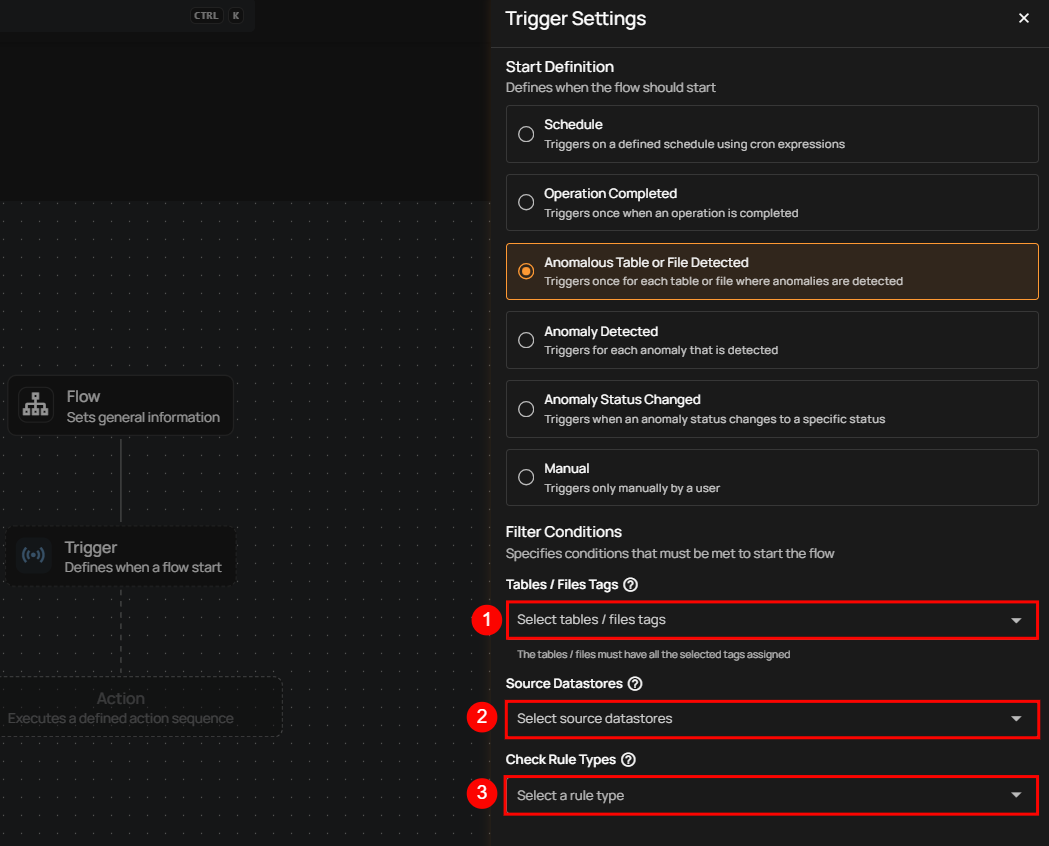This screenshot has height=846, width=1049.
Task: Select the Schedule trigger option
Action: tap(526, 134)
